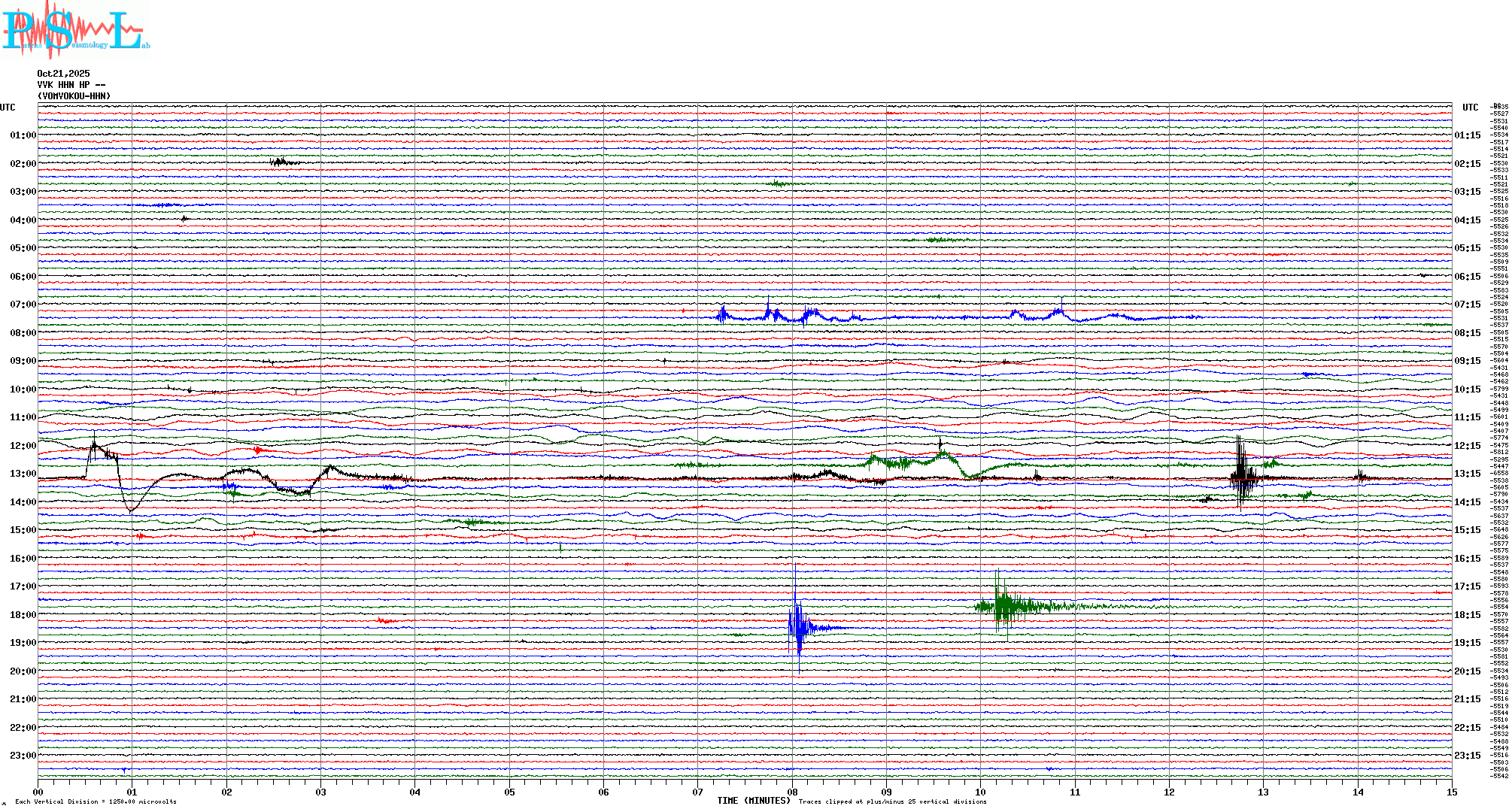Click the PSL seismology lab logo

pyautogui.click(x=75, y=30)
